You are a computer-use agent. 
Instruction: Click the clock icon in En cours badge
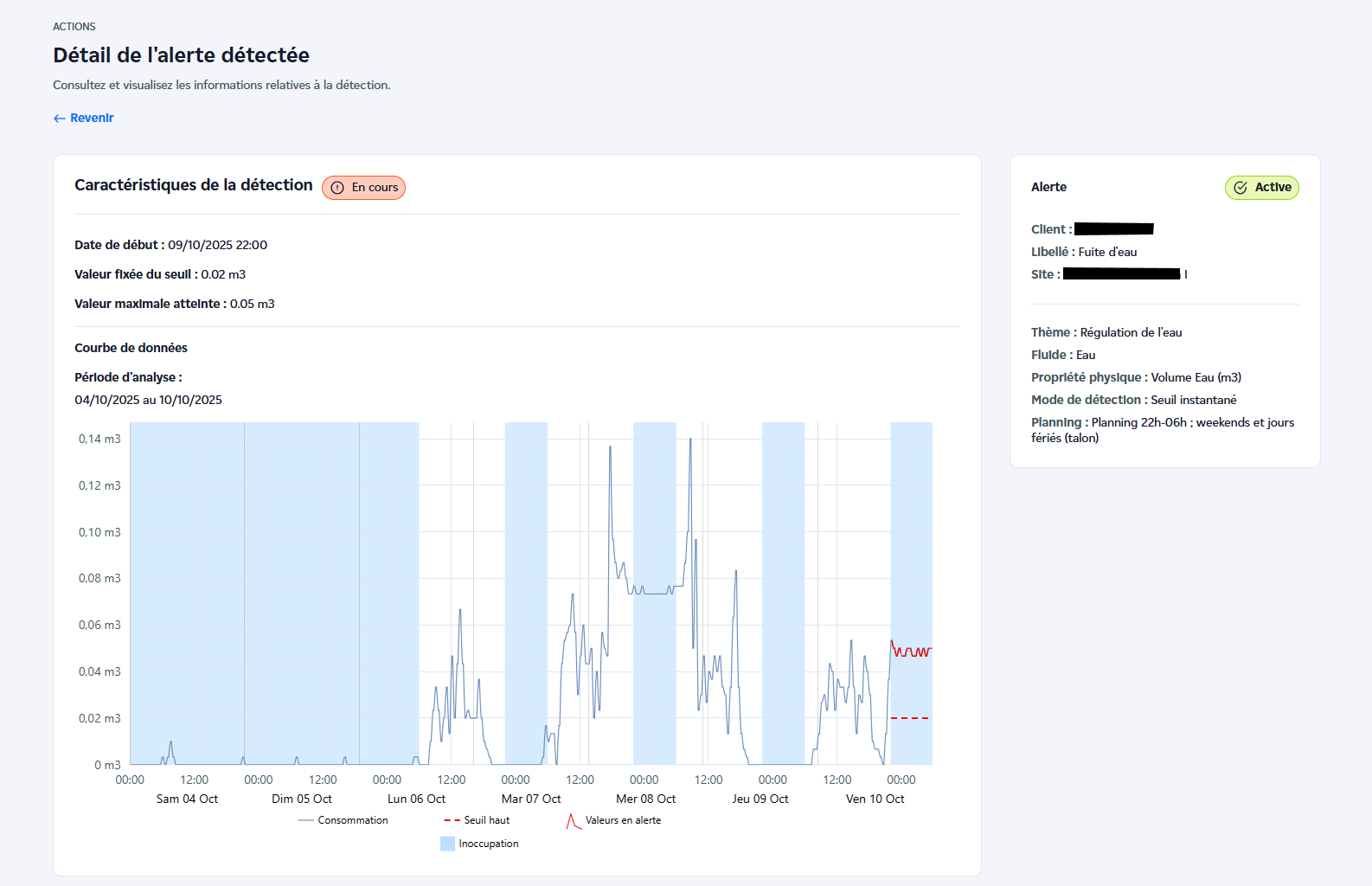tap(337, 188)
